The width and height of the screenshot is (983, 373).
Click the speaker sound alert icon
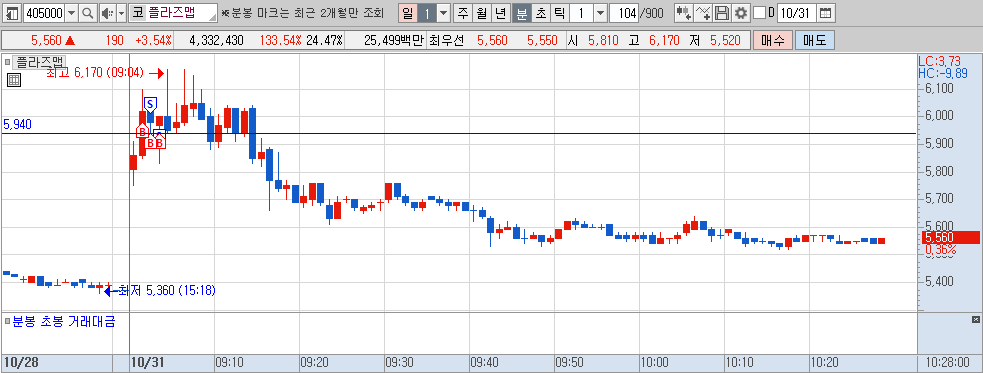pyautogui.click(x=106, y=13)
